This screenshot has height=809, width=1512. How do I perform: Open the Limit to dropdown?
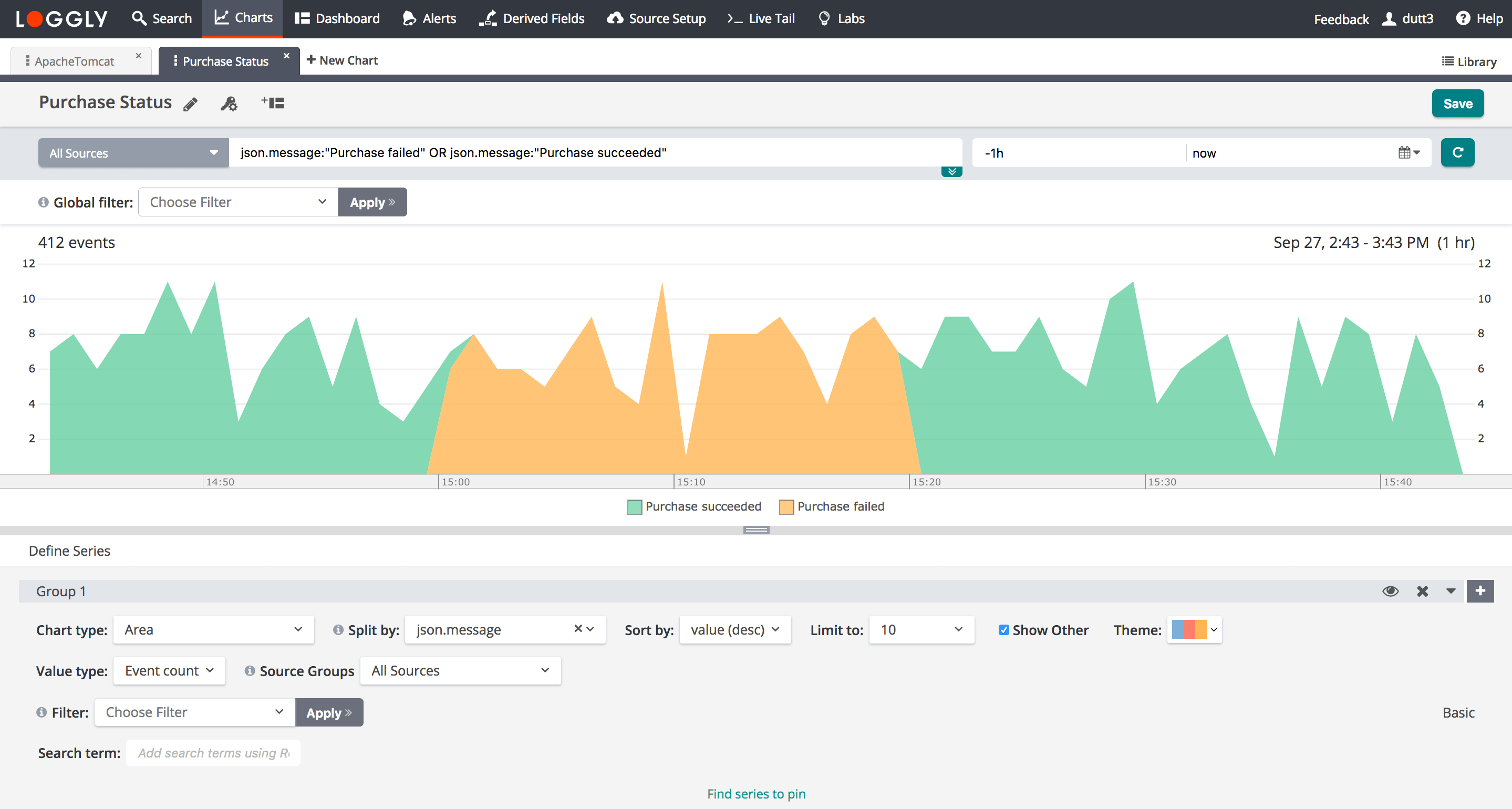(x=921, y=630)
